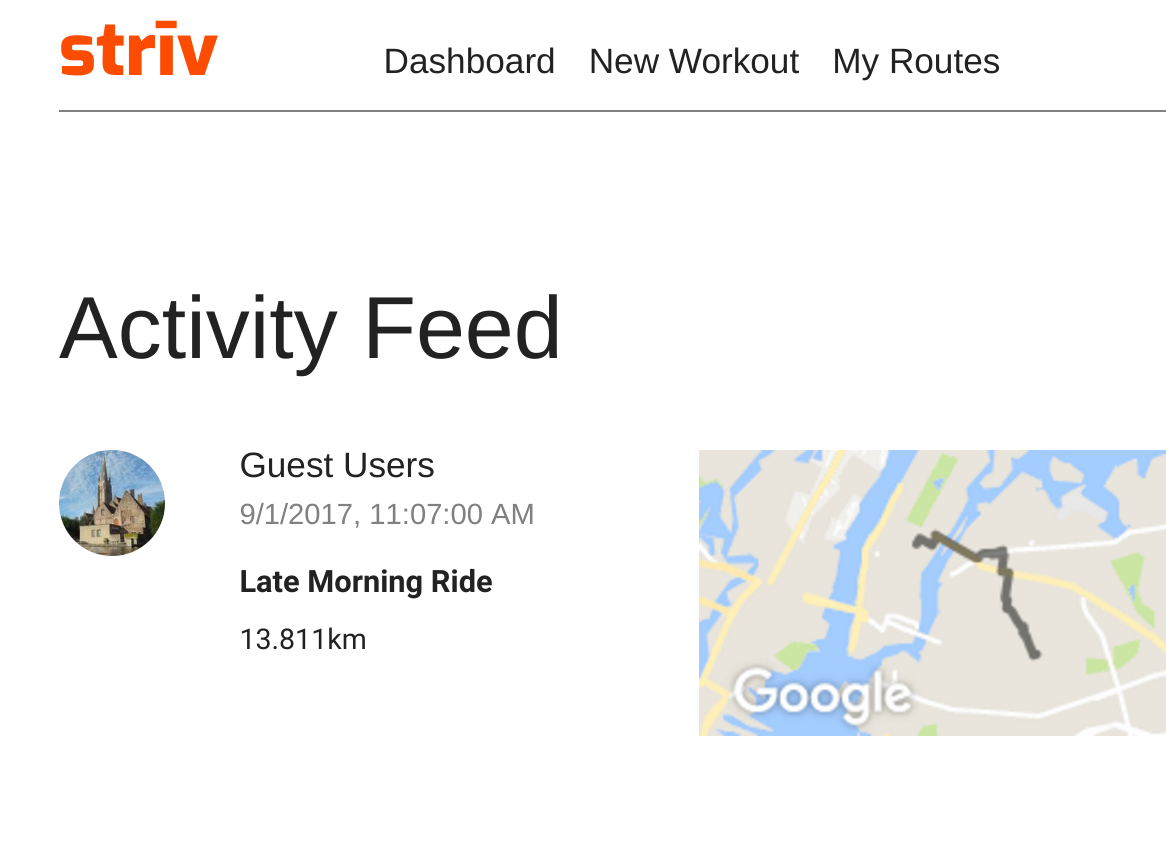
Task: Click the route endpoint on the map
Action: tap(1034, 654)
